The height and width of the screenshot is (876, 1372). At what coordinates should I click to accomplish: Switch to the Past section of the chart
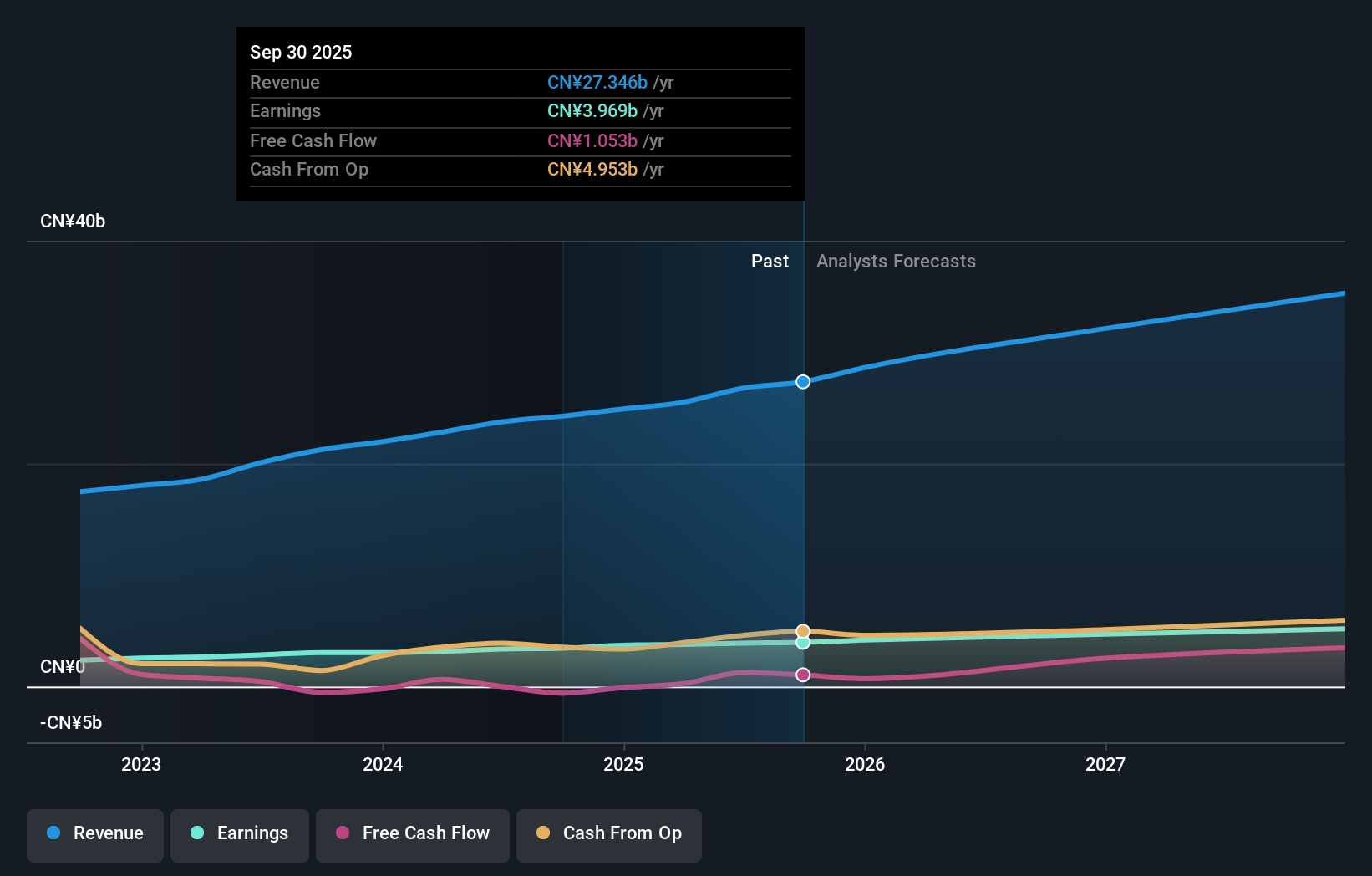[x=770, y=261]
